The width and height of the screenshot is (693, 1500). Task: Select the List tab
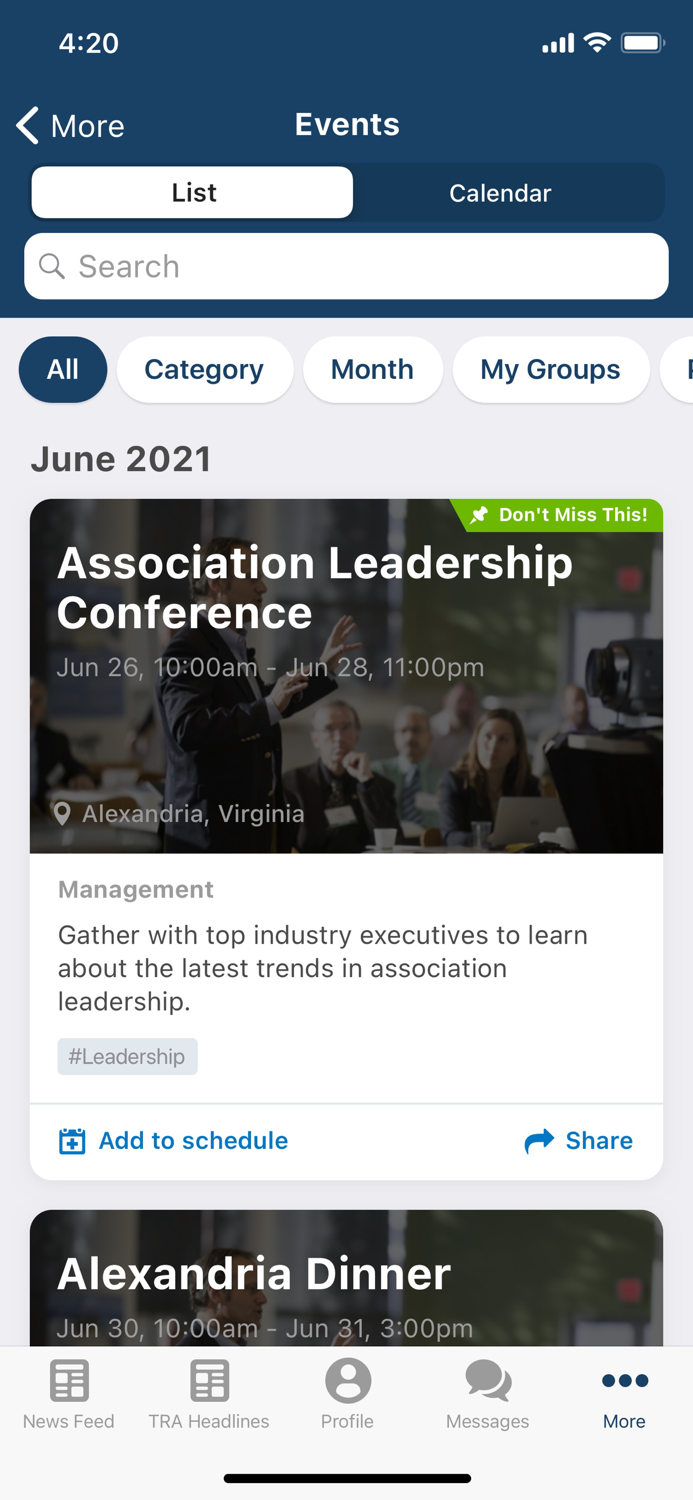point(192,193)
